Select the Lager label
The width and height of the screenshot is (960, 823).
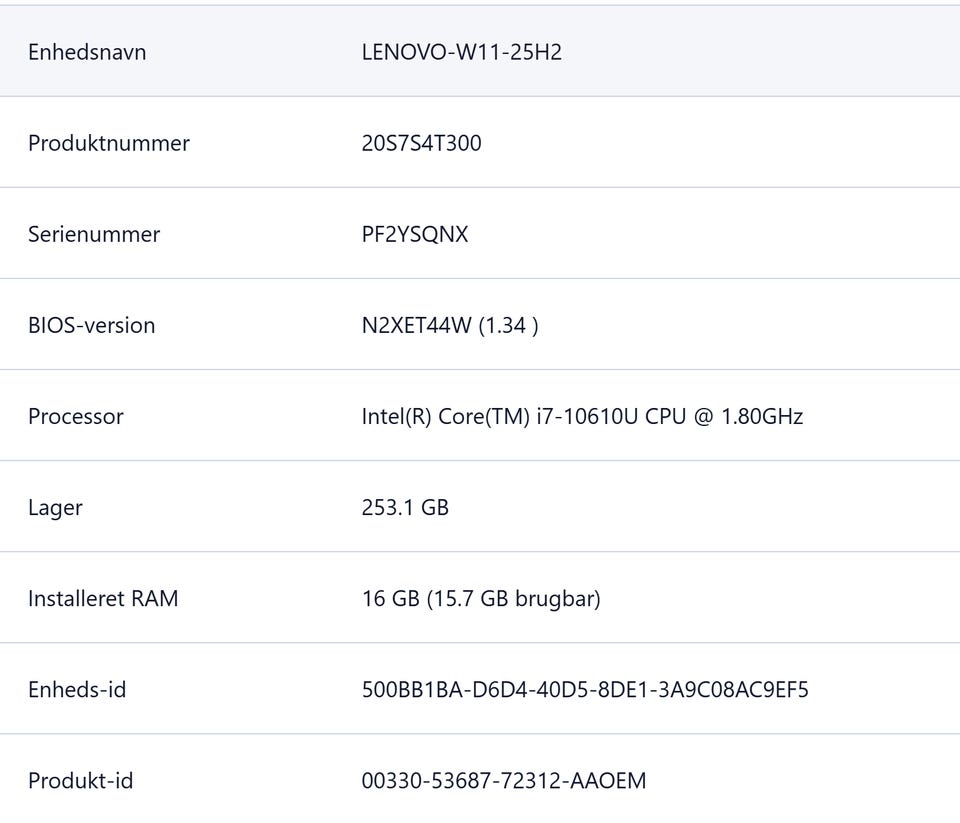[x=55, y=508]
